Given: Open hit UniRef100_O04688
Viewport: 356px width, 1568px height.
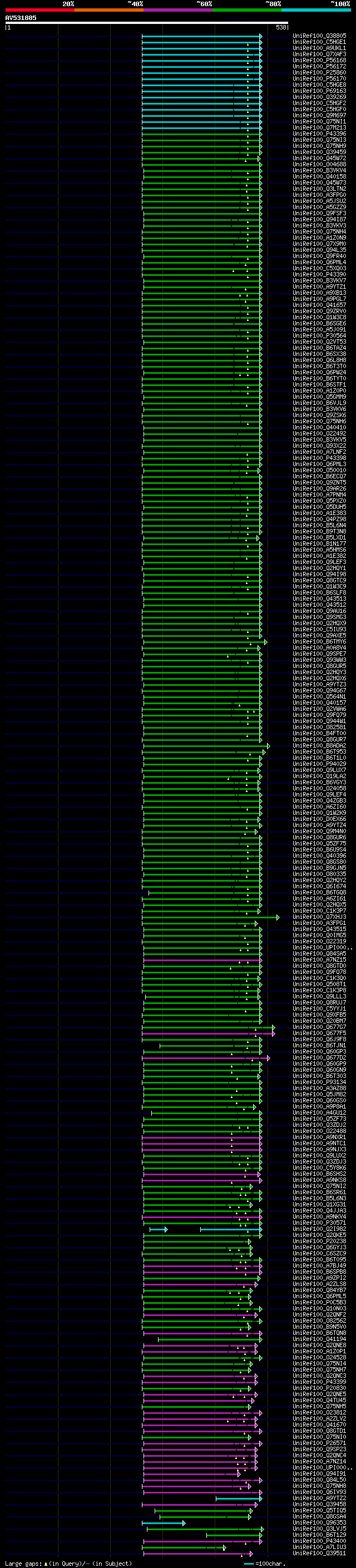Looking at the screenshot, I should pyautogui.click(x=319, y=164).
